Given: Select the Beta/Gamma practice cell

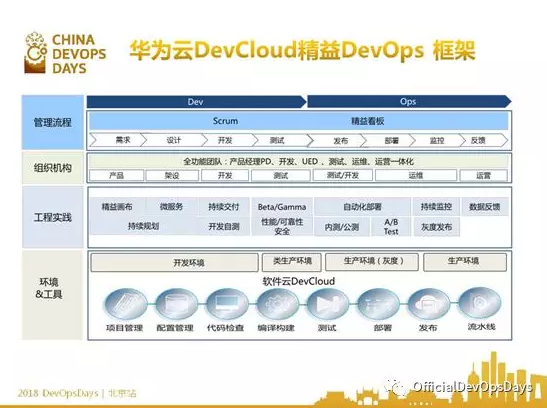Looking at the screenshot, I should 282,207.
